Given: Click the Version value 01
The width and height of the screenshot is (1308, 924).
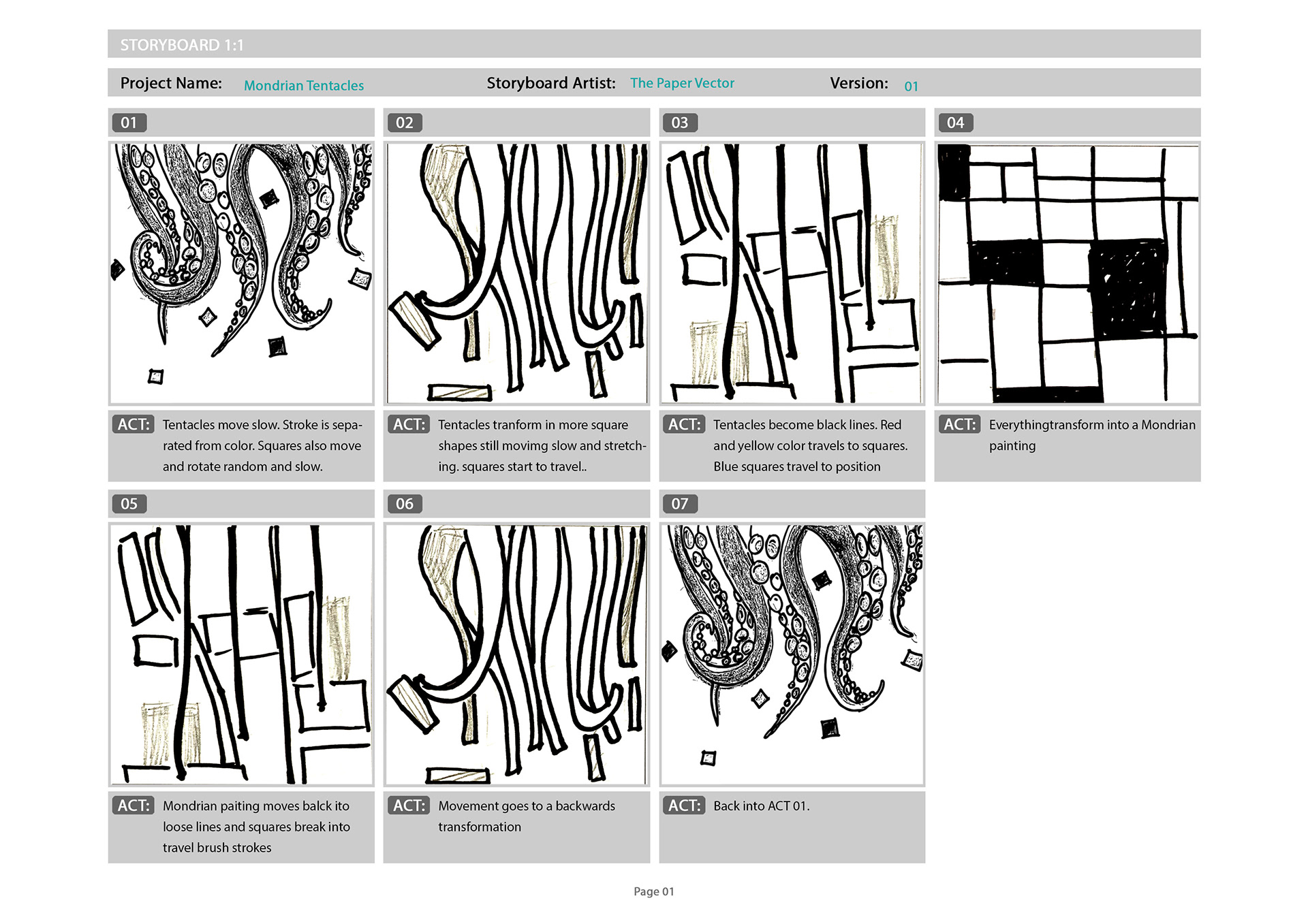Looking at the screenshot, I should (x=912, y=86).
